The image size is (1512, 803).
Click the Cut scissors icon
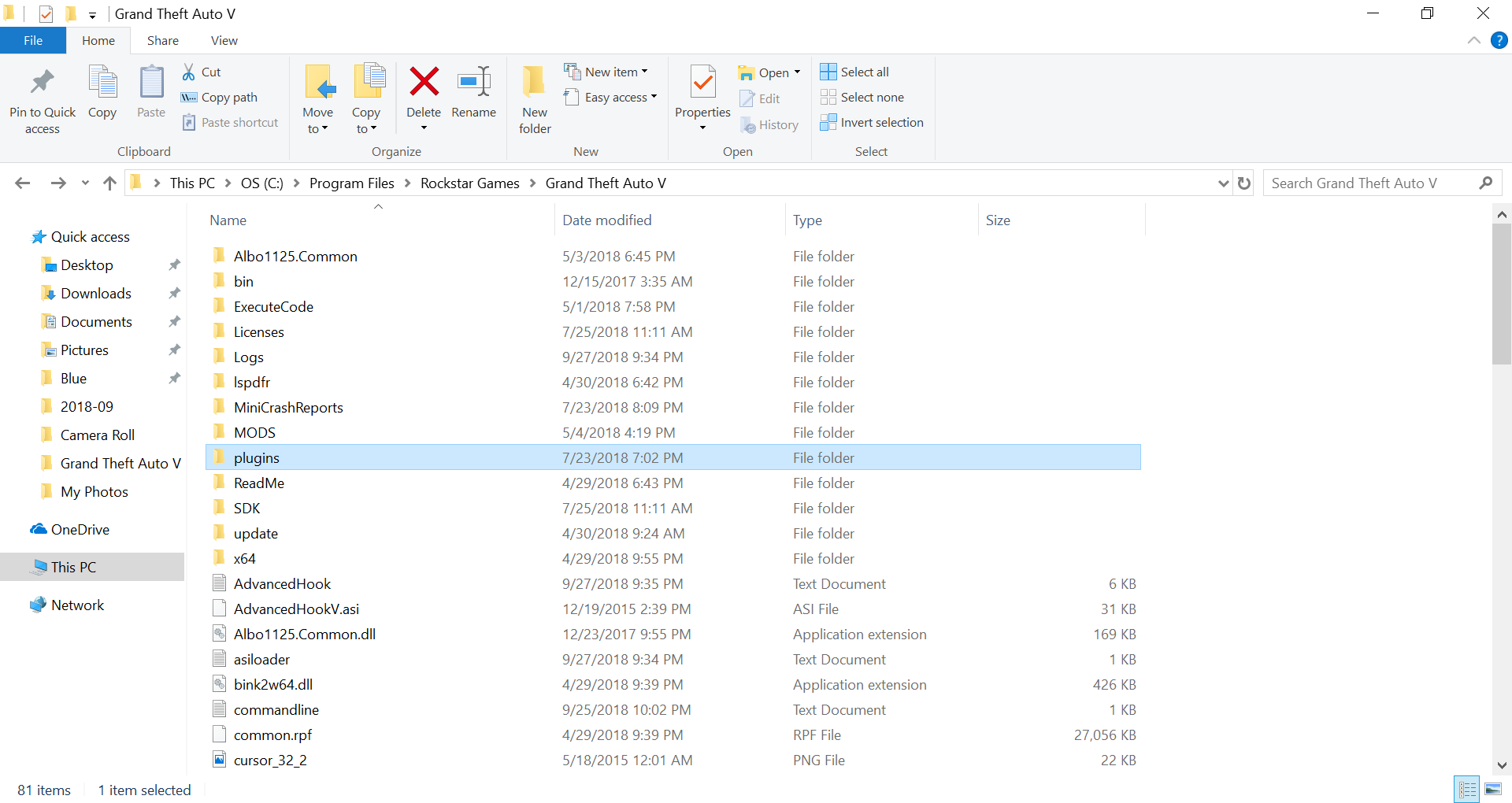coord(189,72)
